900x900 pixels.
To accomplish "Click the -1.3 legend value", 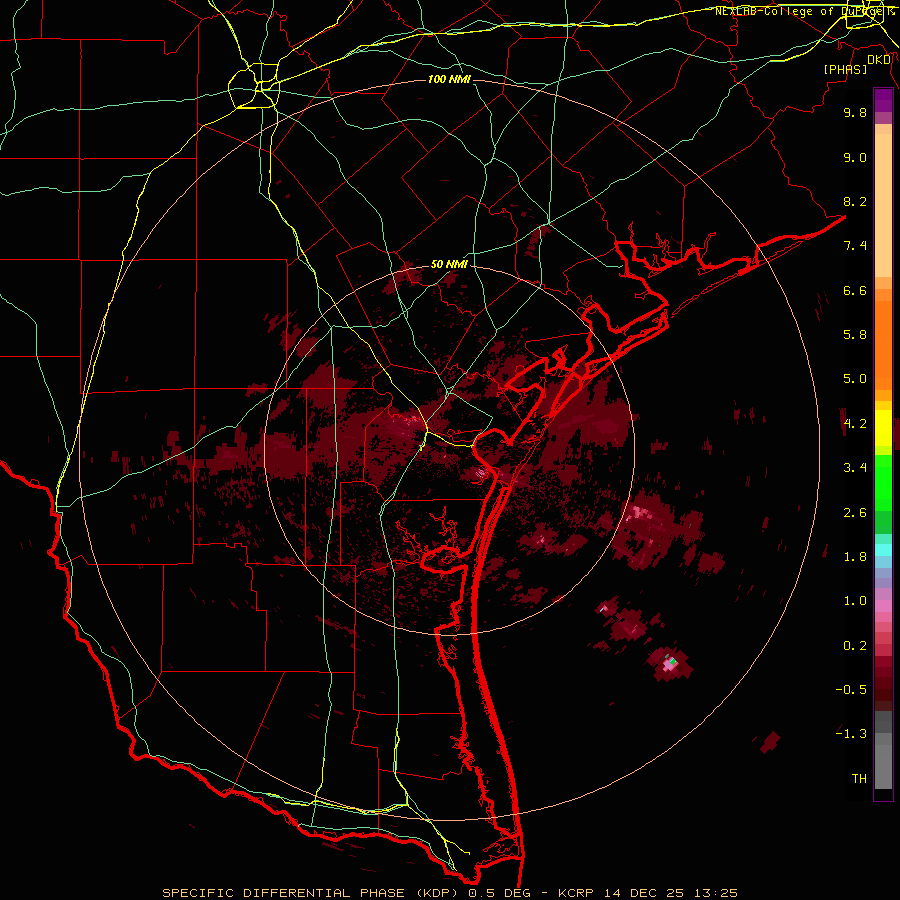I will coord(851,734).
